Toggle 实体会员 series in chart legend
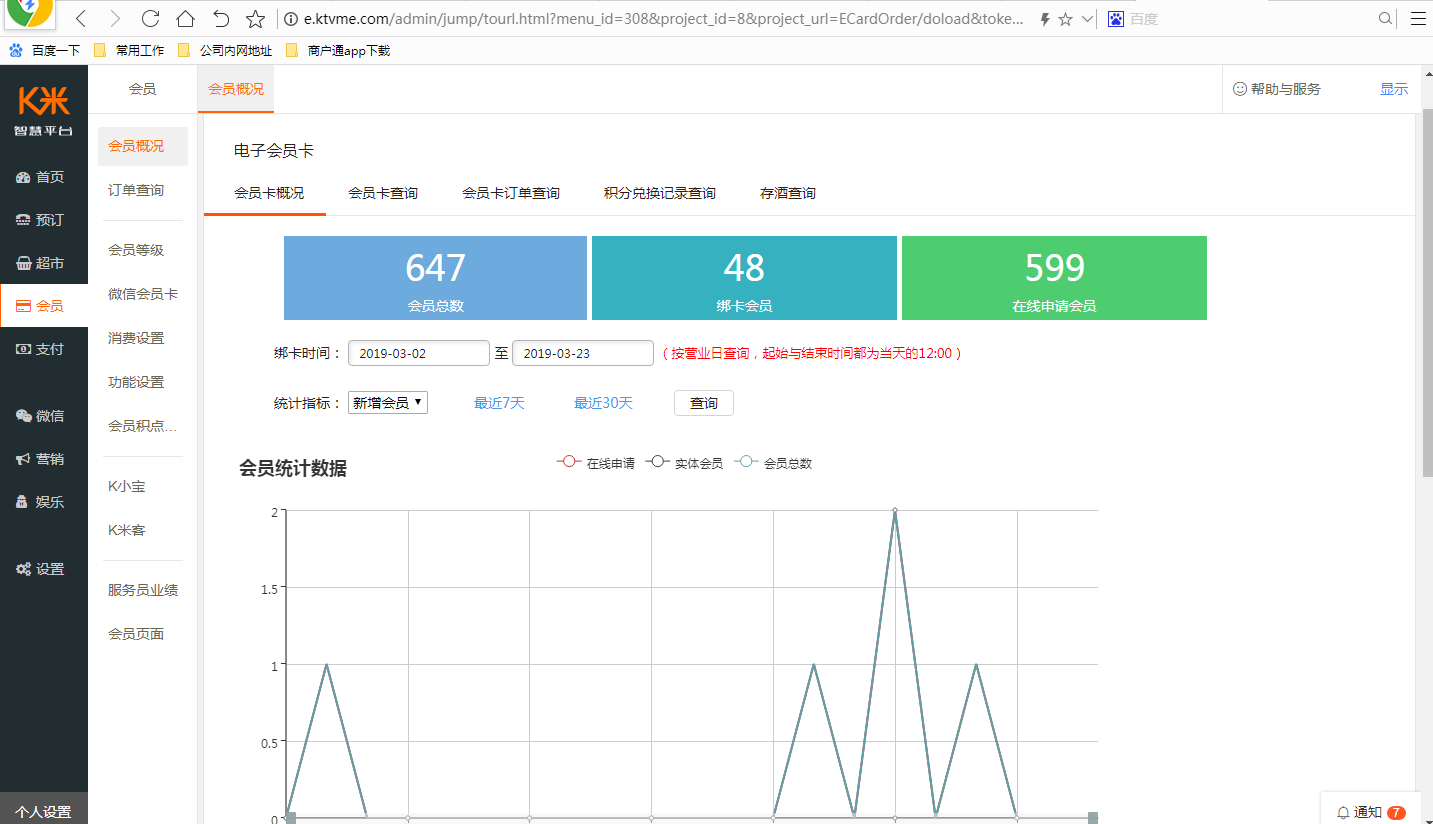The width and height of the screenshot is (1433, 824). pyautogui.click(x=685, y=463)
